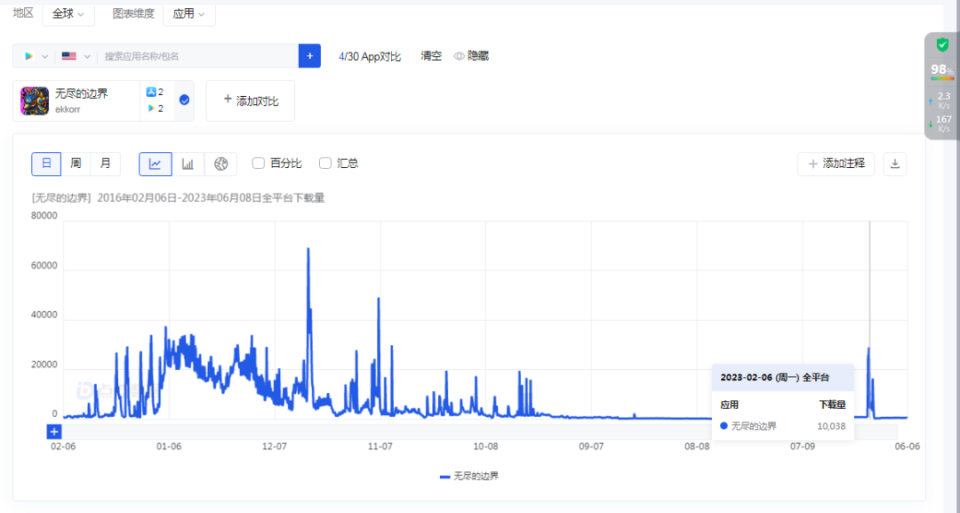Click the 添加注释 button

click(x=836, y=164)
